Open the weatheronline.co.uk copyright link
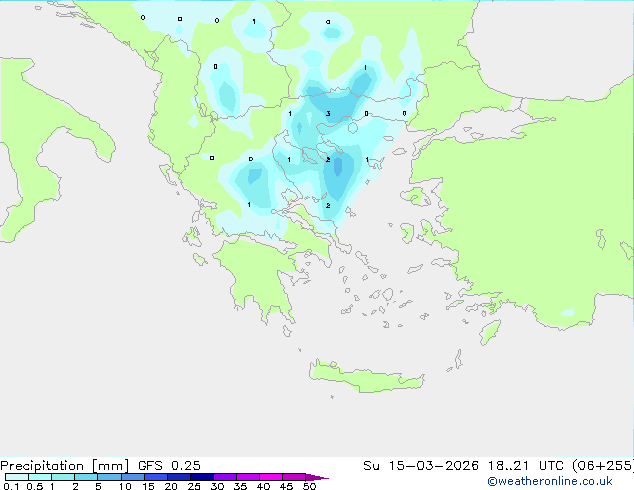The height and width of the screenshot is (490, 634). tap(549, 481)
